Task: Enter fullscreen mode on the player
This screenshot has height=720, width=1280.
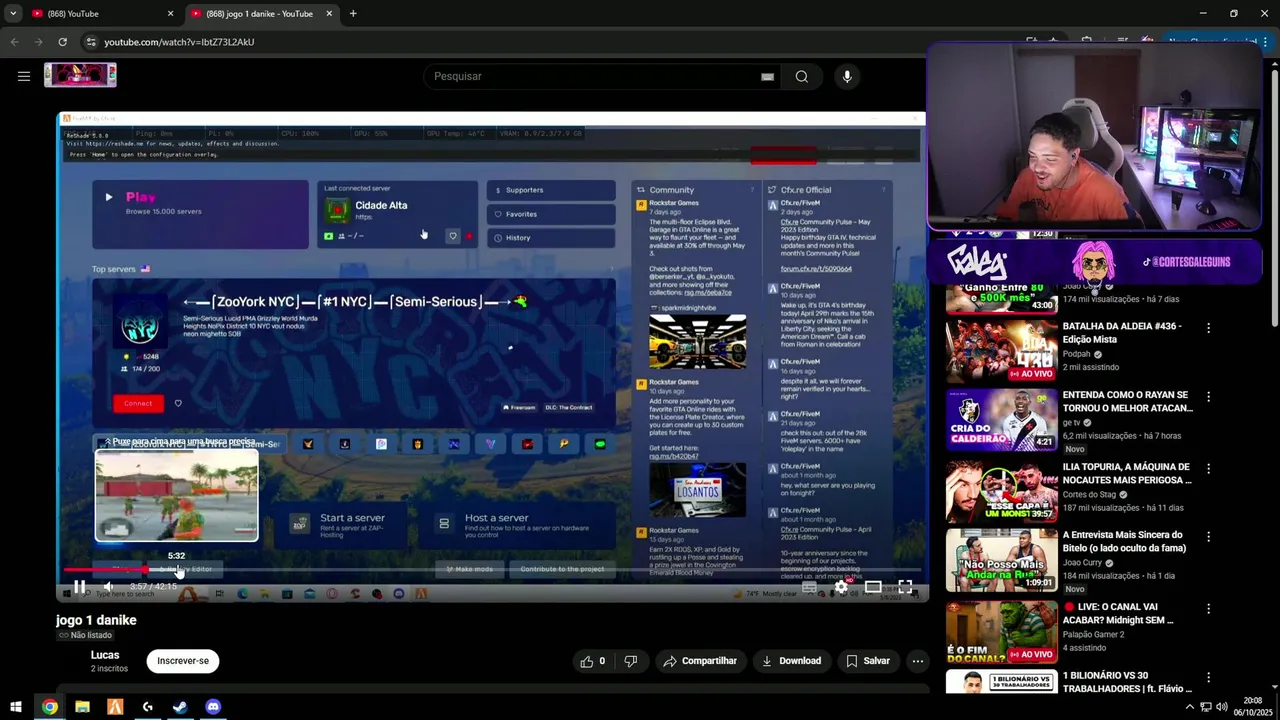Action: 905,587
